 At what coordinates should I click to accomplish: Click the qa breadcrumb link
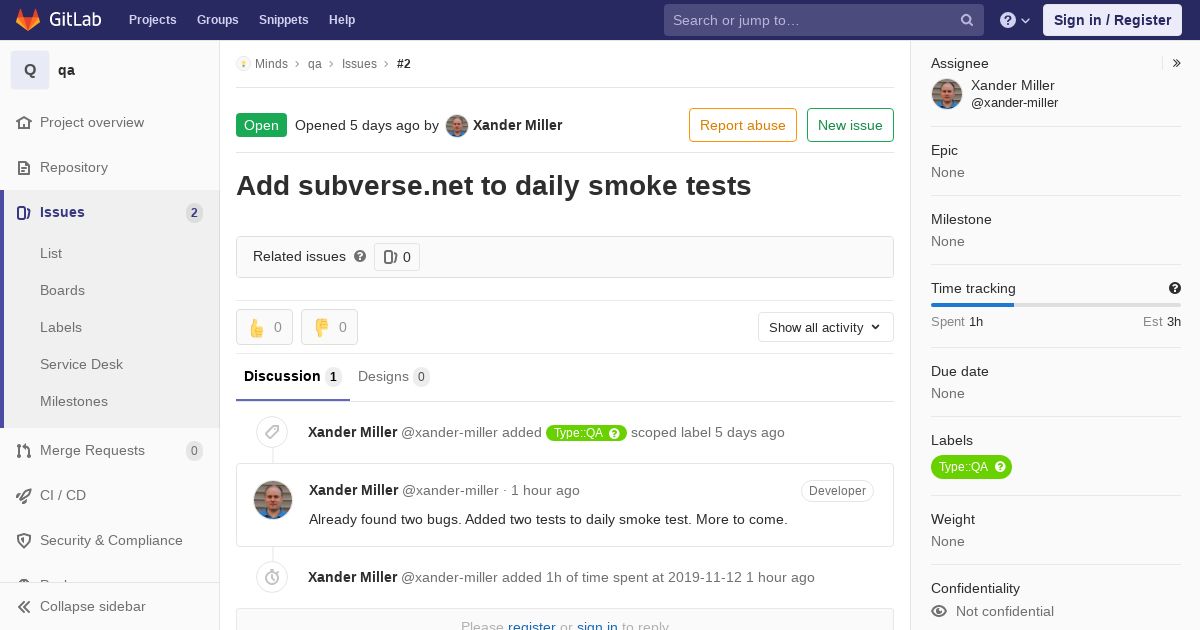tap(315, 63)
